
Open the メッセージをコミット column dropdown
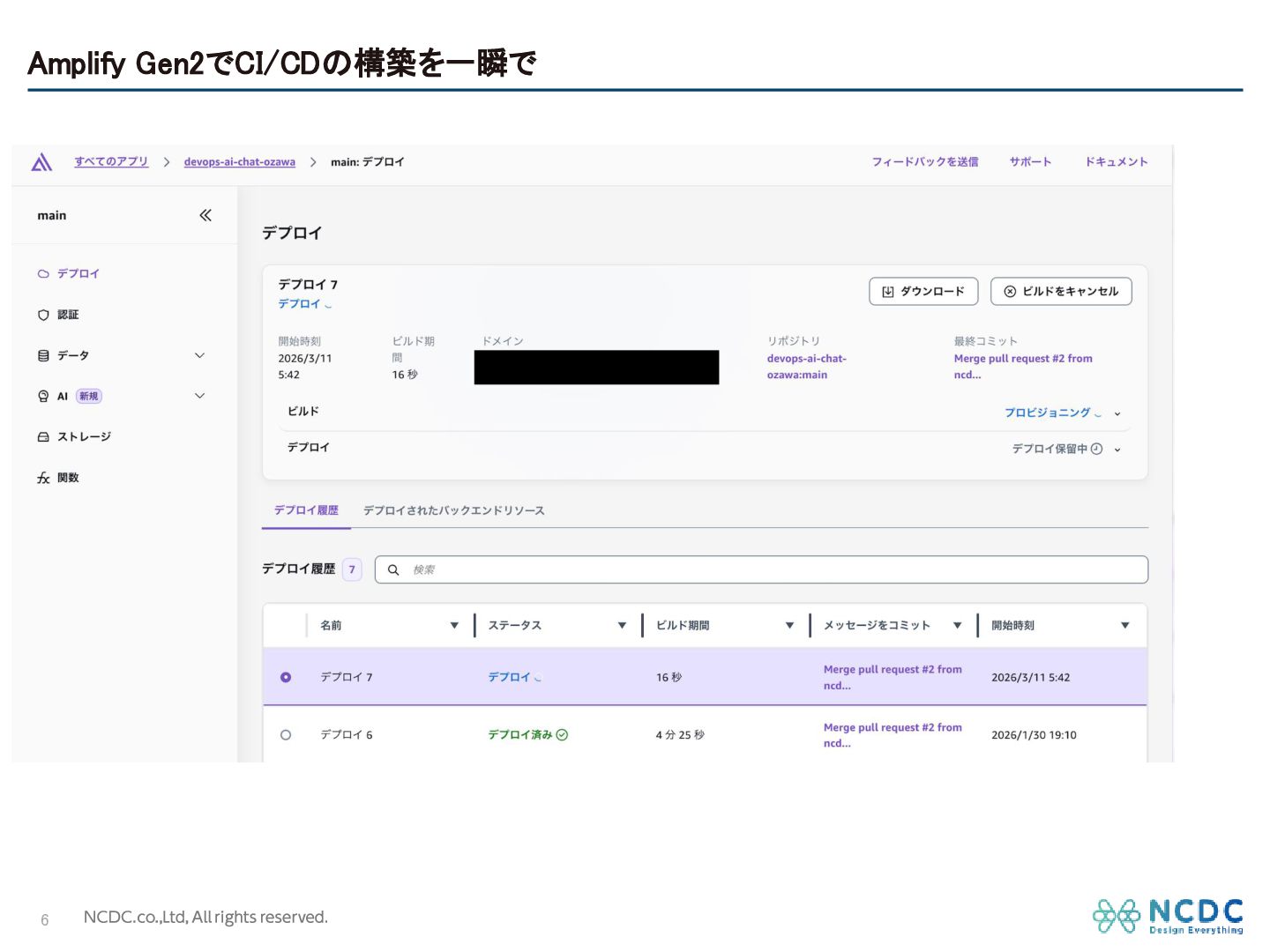pos(957,626)
